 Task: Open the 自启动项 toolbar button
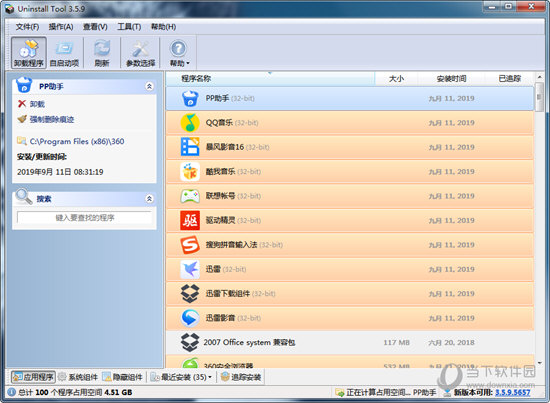pyautogui.click(x=65, y=53)
